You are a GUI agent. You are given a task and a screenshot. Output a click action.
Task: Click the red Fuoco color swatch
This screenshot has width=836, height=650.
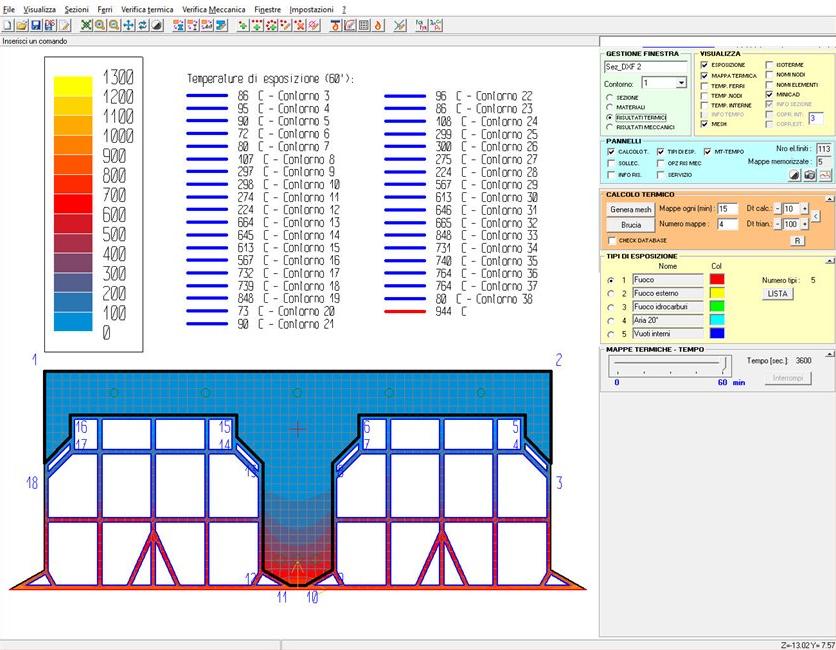tap(716, 281)
